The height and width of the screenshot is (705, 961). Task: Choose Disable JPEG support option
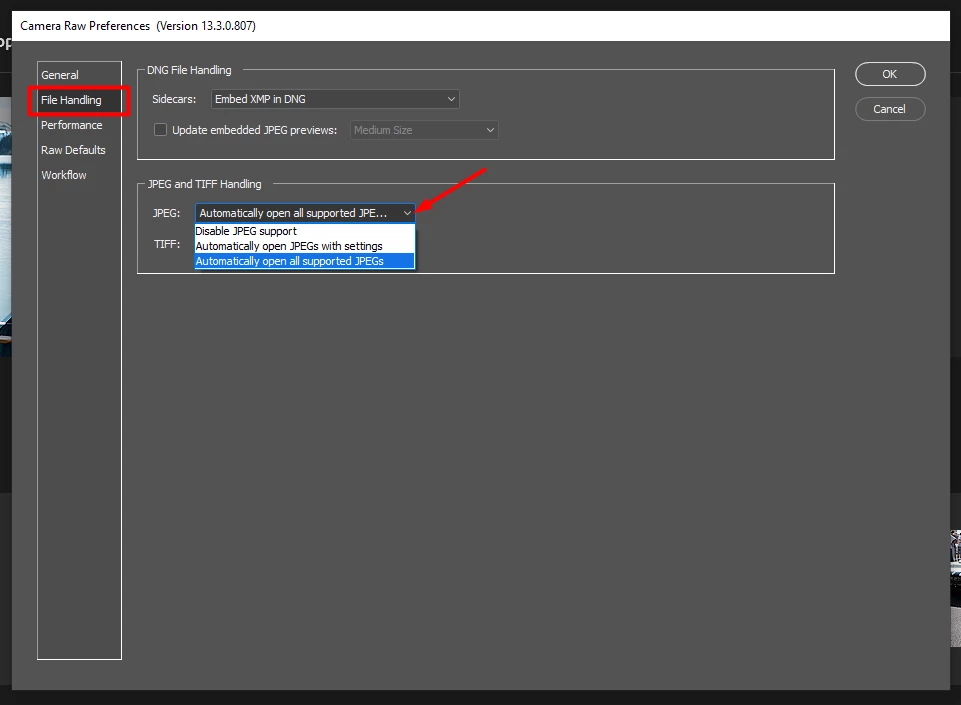tap(305, 231)
